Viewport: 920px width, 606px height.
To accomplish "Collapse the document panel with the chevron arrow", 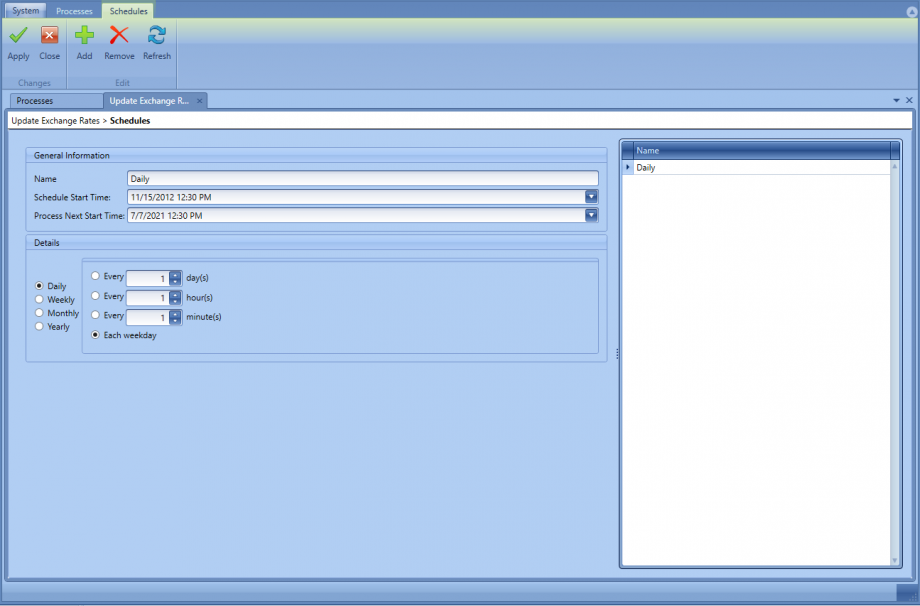I will pyautogui.click(x=895, y=100).
